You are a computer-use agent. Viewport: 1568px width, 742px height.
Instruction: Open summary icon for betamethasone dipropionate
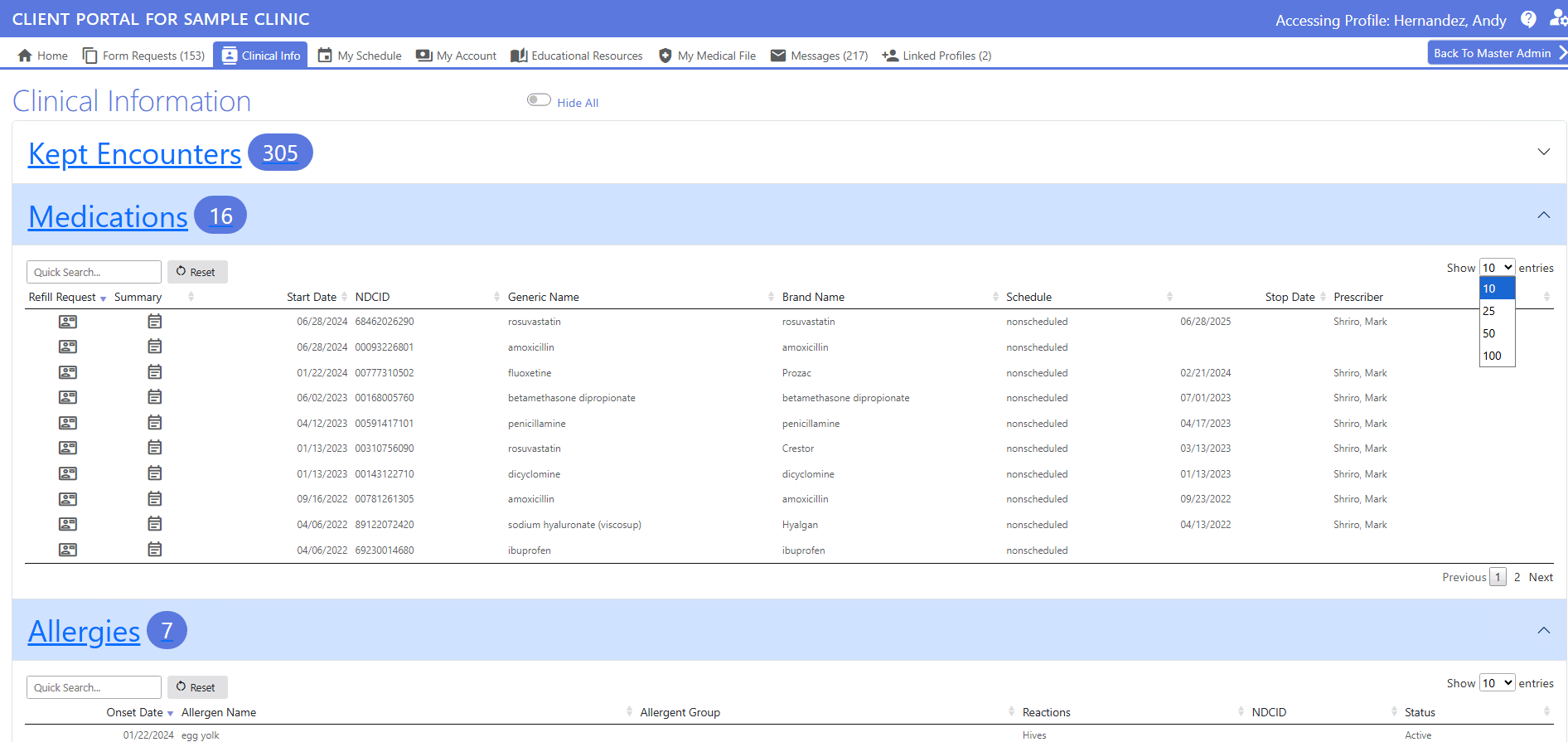(x=155, y=397)
